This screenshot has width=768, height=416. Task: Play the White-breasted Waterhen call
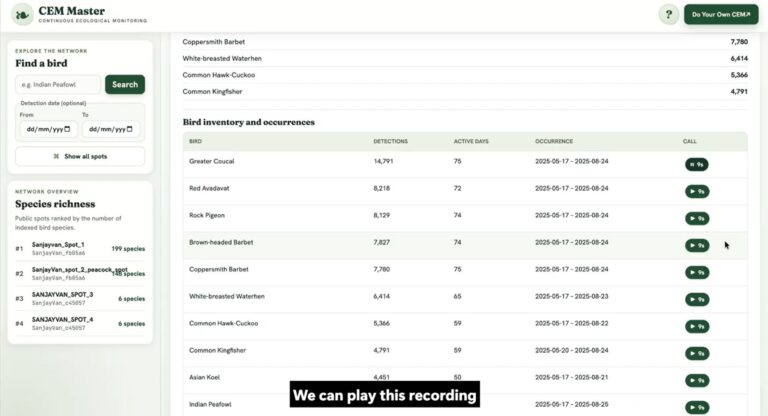click(x=696, y=299)
